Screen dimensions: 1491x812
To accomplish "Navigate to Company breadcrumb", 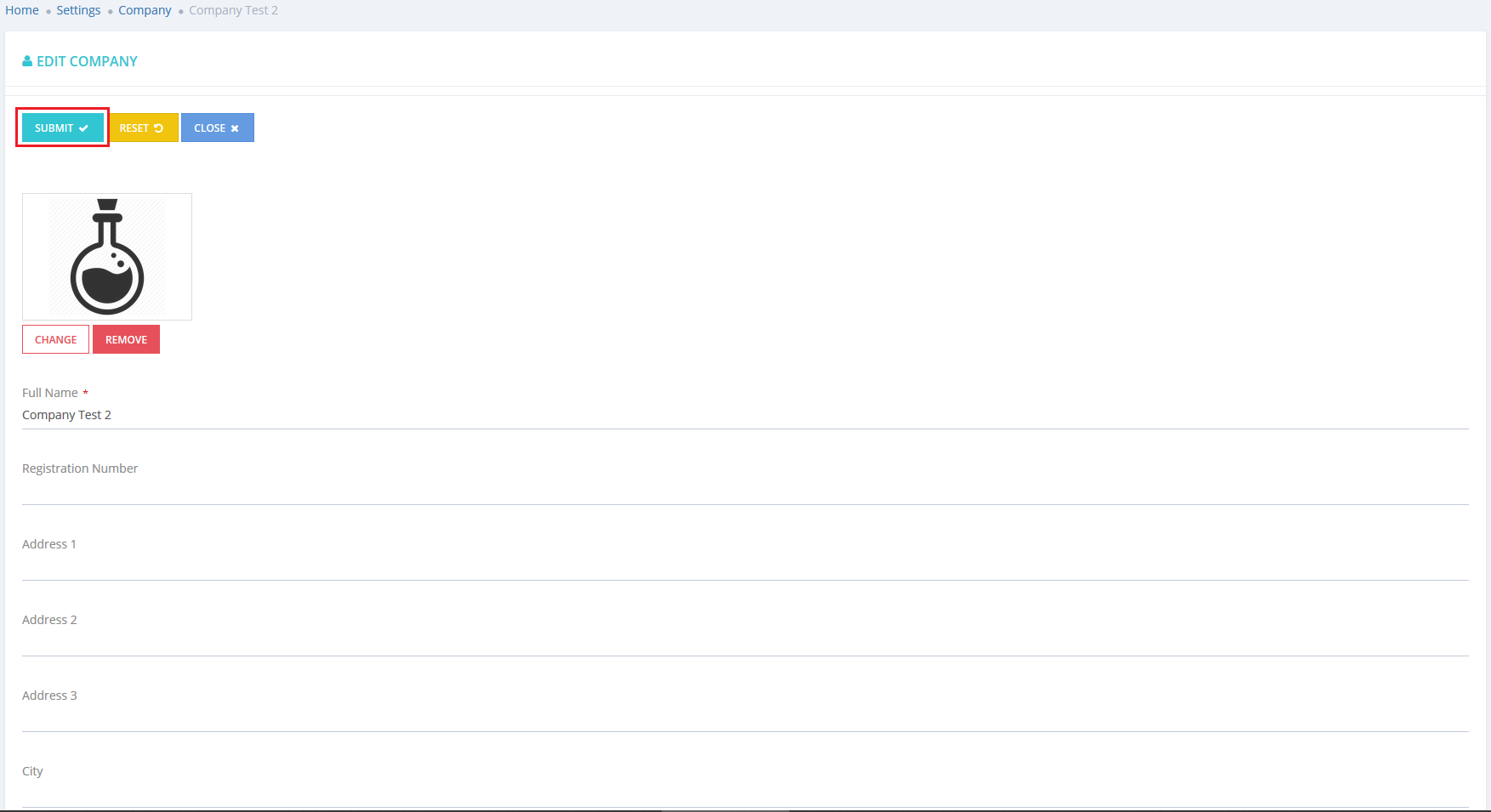I will click(x=145, y=10).
